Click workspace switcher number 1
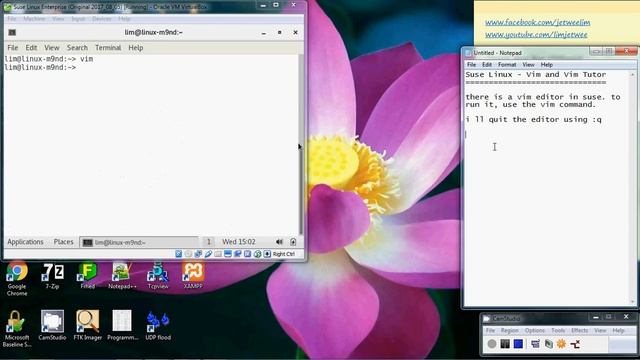Viewport: 640px width, 360px height. [209, 242]
